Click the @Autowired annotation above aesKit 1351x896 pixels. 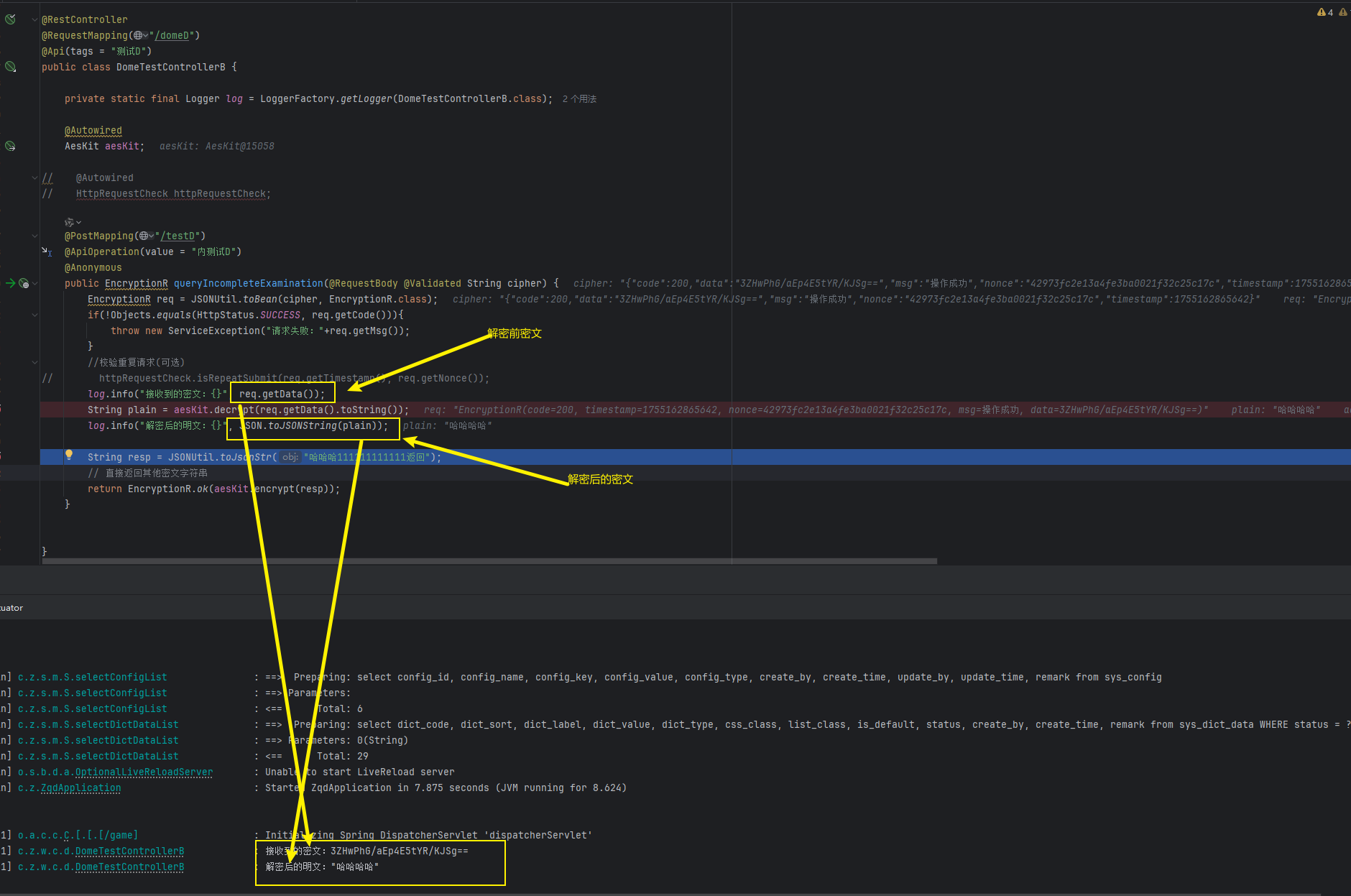[x=93, y=130]
